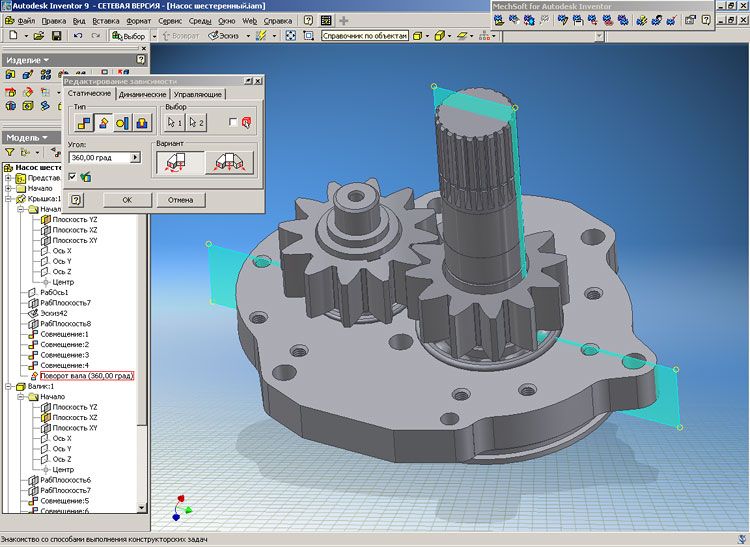Image resolution: width=750 pixels, height=547 pixels.
Task: Open the Вставка menu
Action: pyautogui.click(x=106, y=21)
